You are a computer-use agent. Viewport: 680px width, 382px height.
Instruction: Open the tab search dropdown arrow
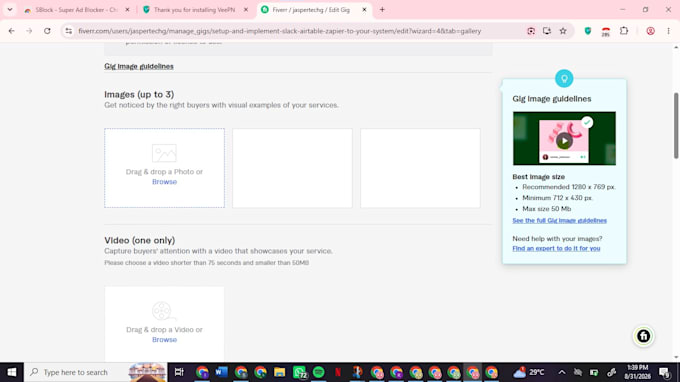tap(10, 10)
